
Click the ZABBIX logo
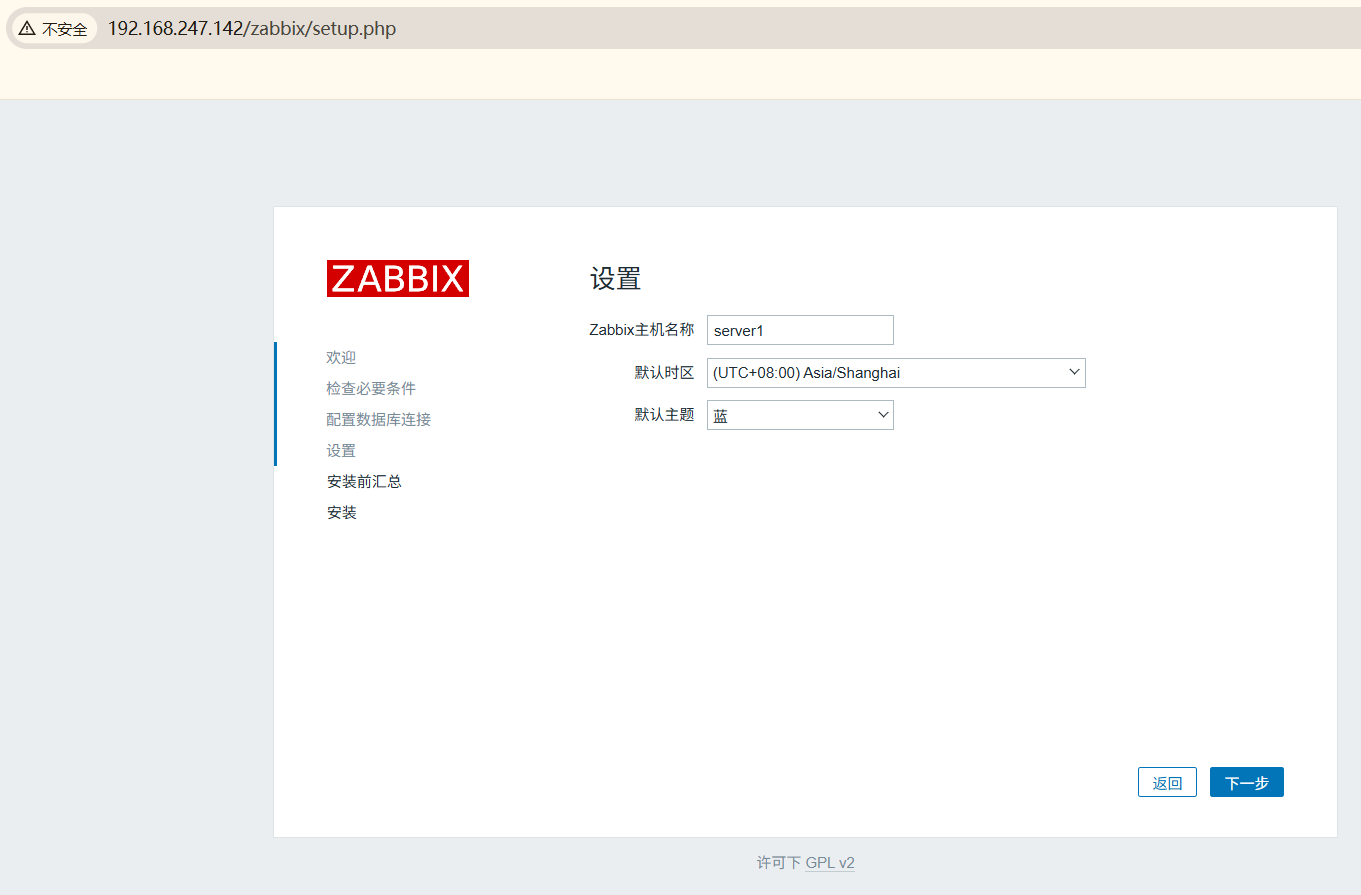[397, 279]
